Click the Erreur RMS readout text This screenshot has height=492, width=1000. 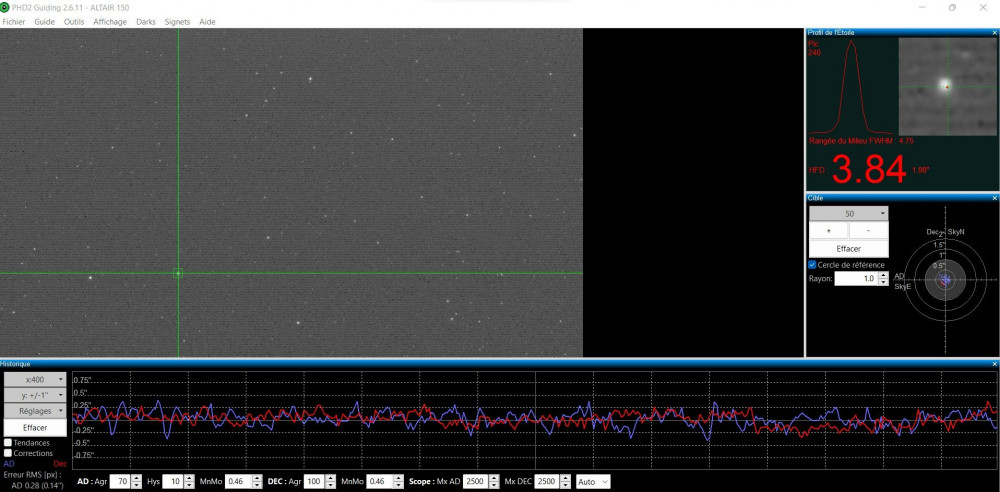(x=31, y=475)
